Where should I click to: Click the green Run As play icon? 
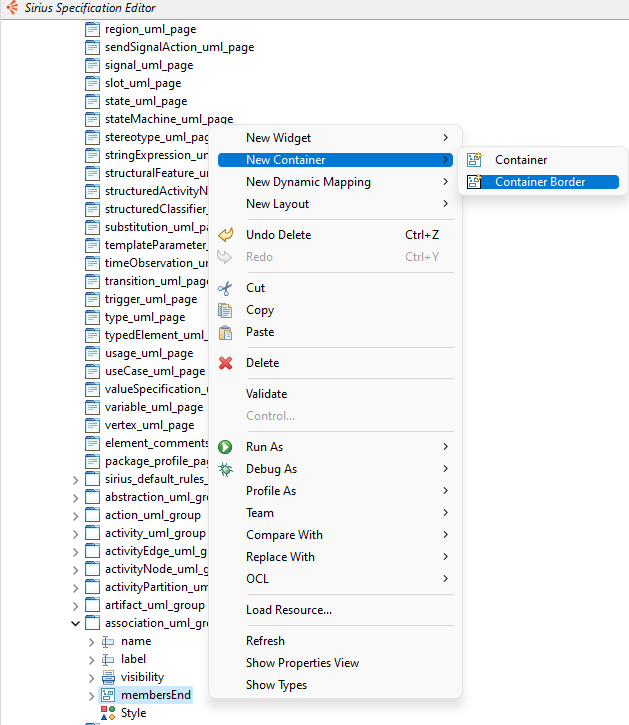click(225, 447)
